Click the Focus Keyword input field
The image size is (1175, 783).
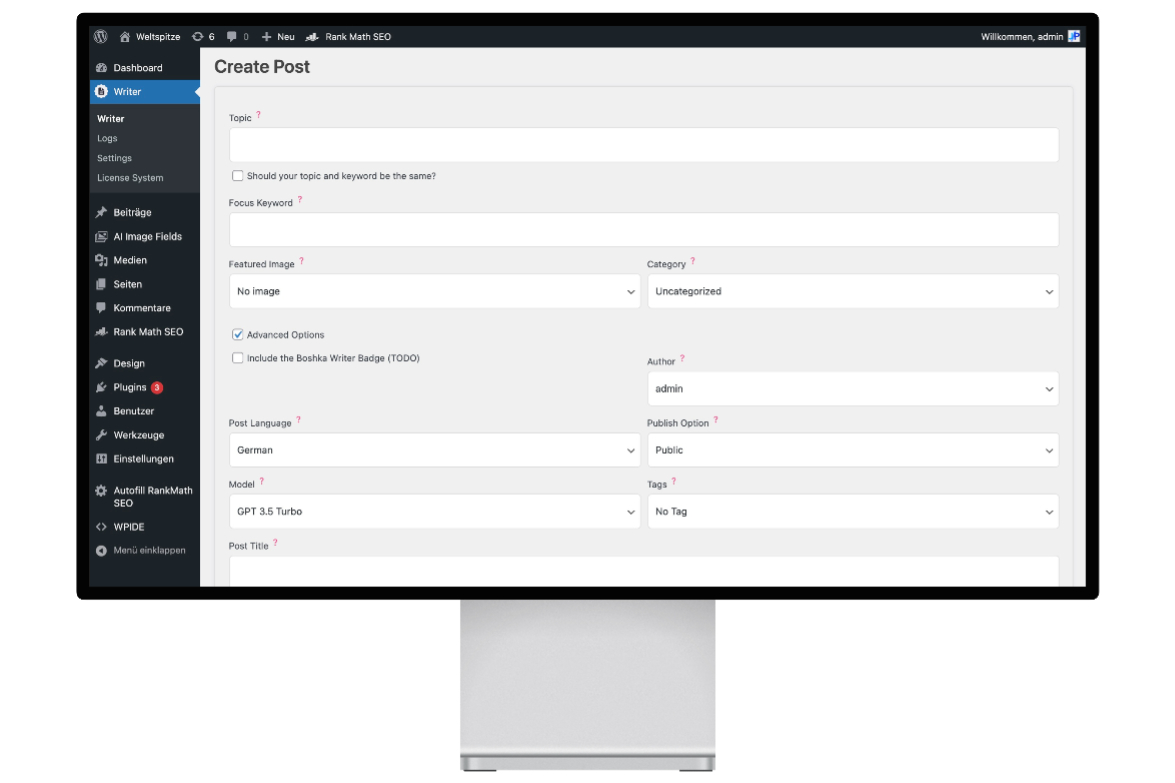point(643,230)
